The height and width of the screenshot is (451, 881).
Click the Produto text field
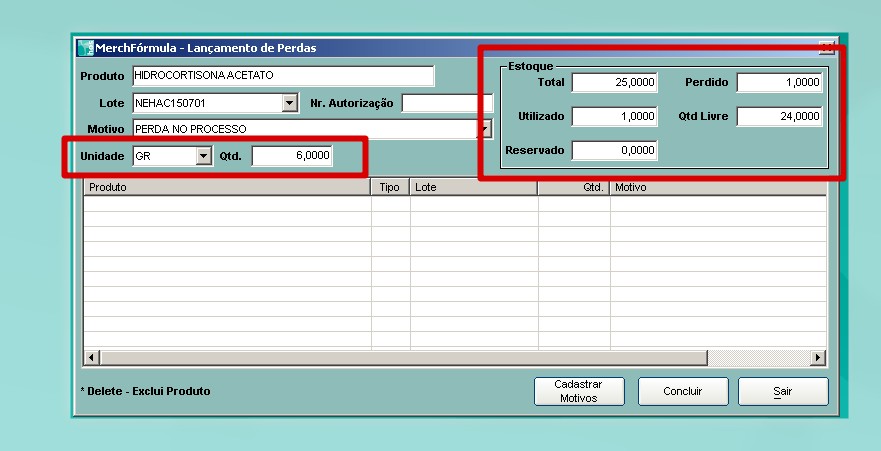pos(283,76)
